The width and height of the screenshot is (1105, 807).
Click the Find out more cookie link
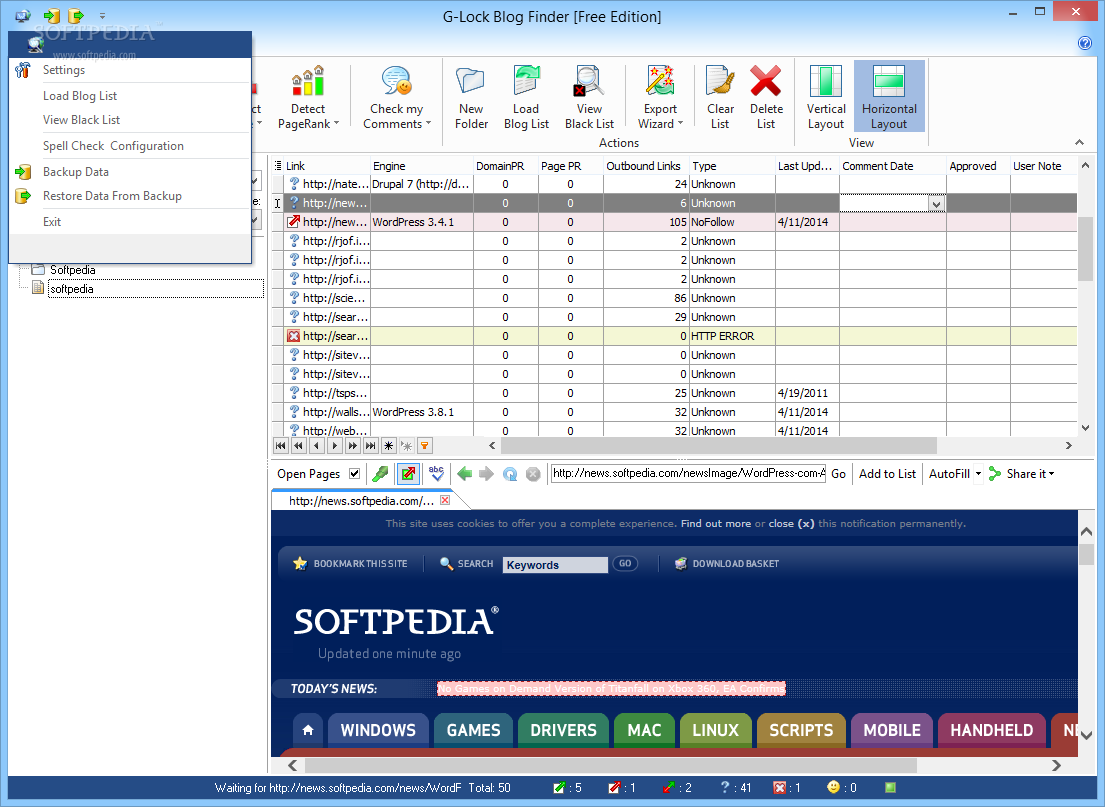(x=715, y=524)
